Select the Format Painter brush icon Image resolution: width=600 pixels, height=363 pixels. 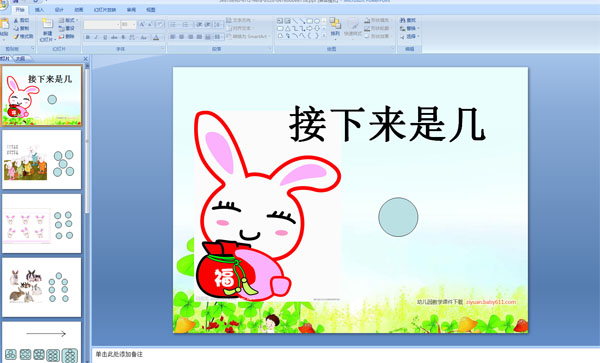(16, 37)
